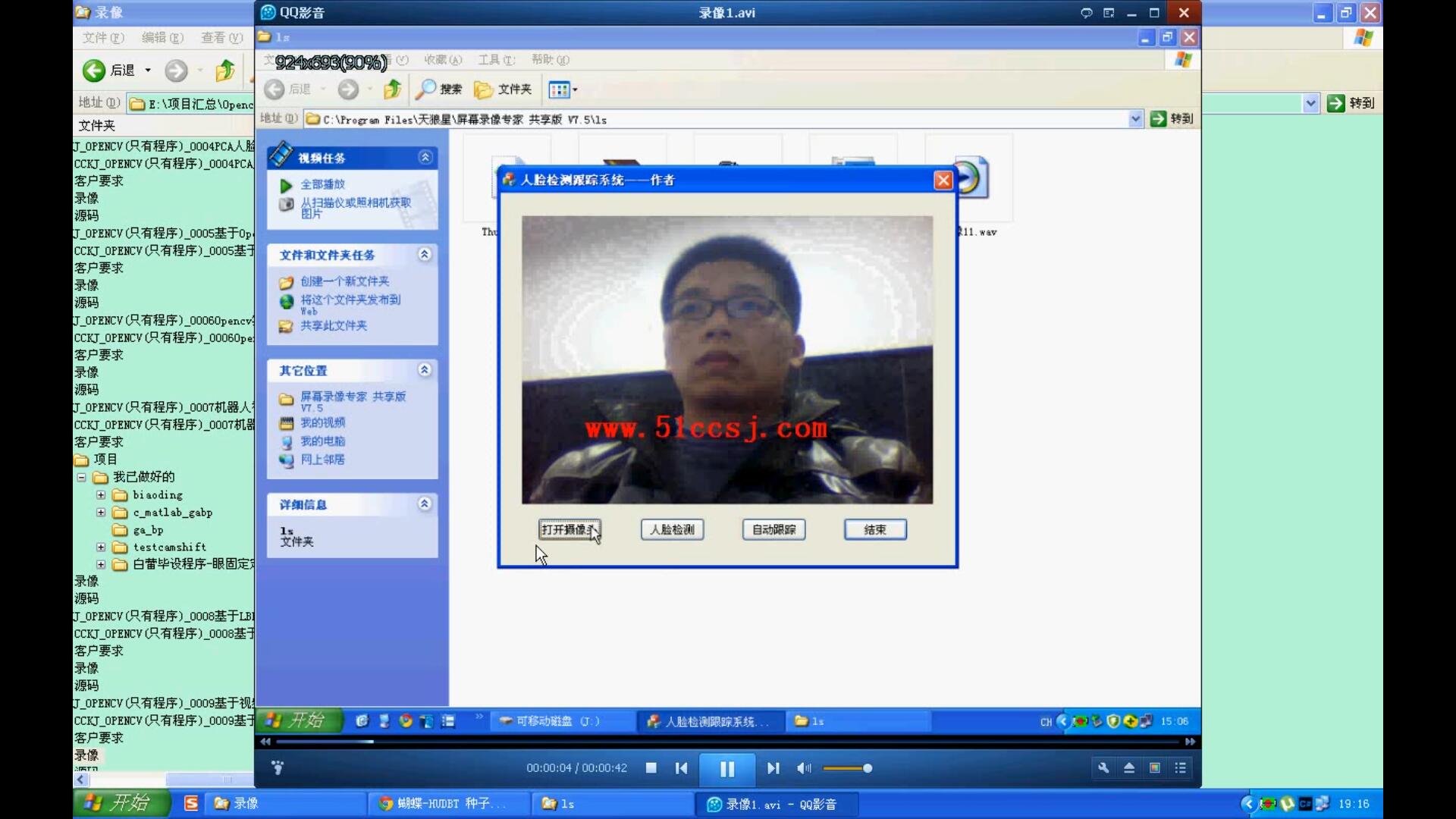Select the 项目 folder in the tree
1456x819 pixels.
point(105,460)
